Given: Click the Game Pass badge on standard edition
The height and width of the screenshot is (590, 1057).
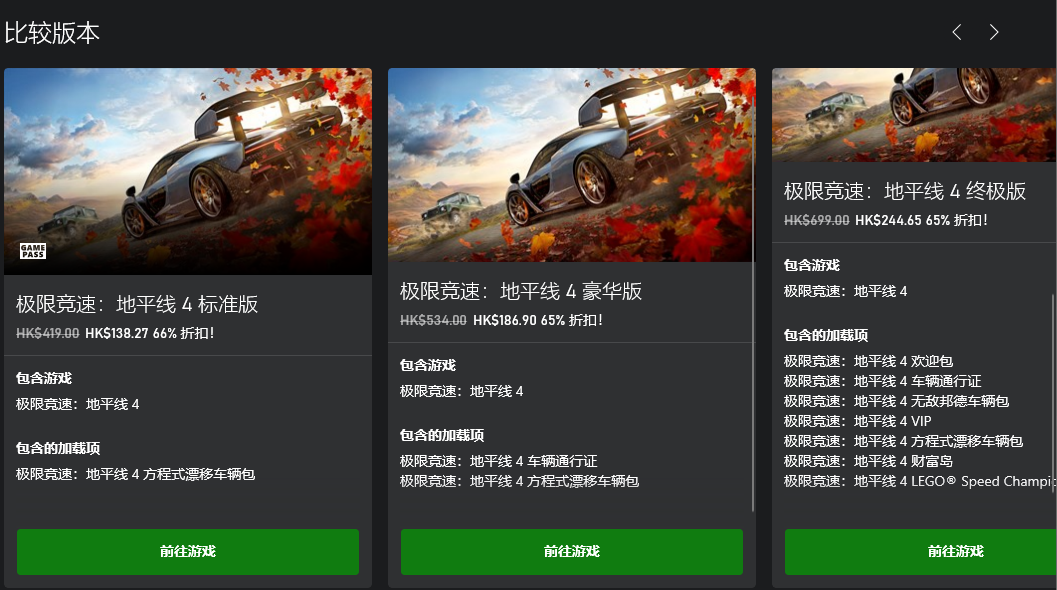Looking at the screenshot, I should (32, 252).
